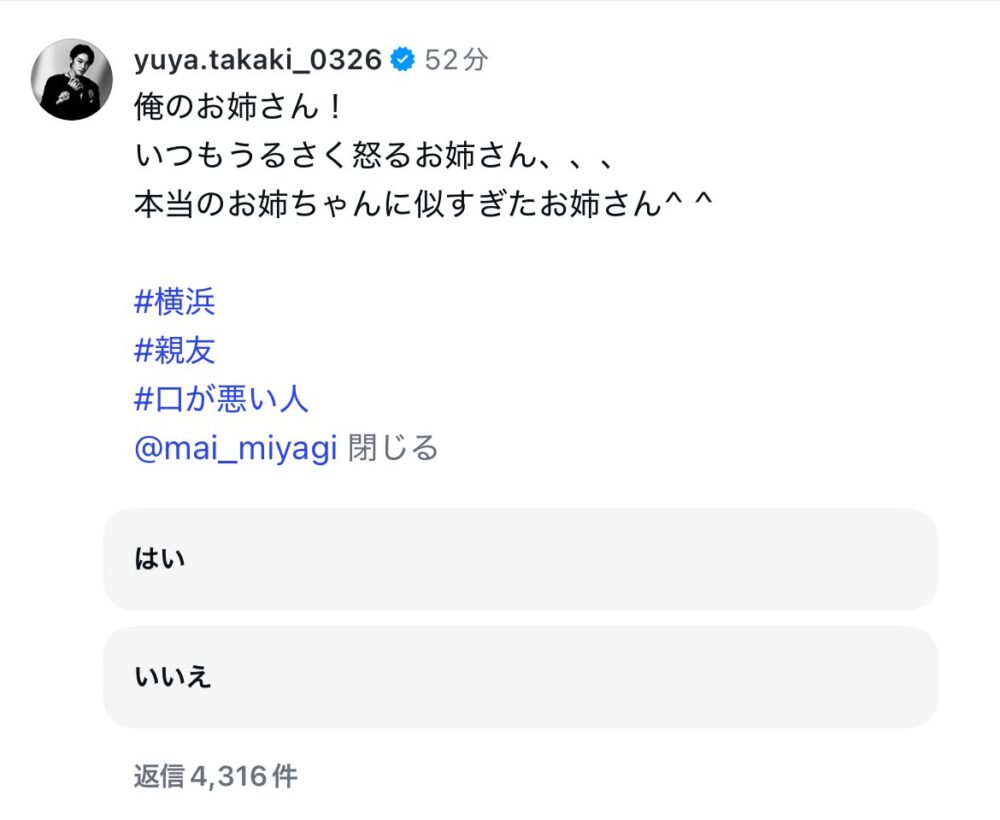1000x820 pixels.
Task: Vote いいえ in the poll
Action: (520, 677)
